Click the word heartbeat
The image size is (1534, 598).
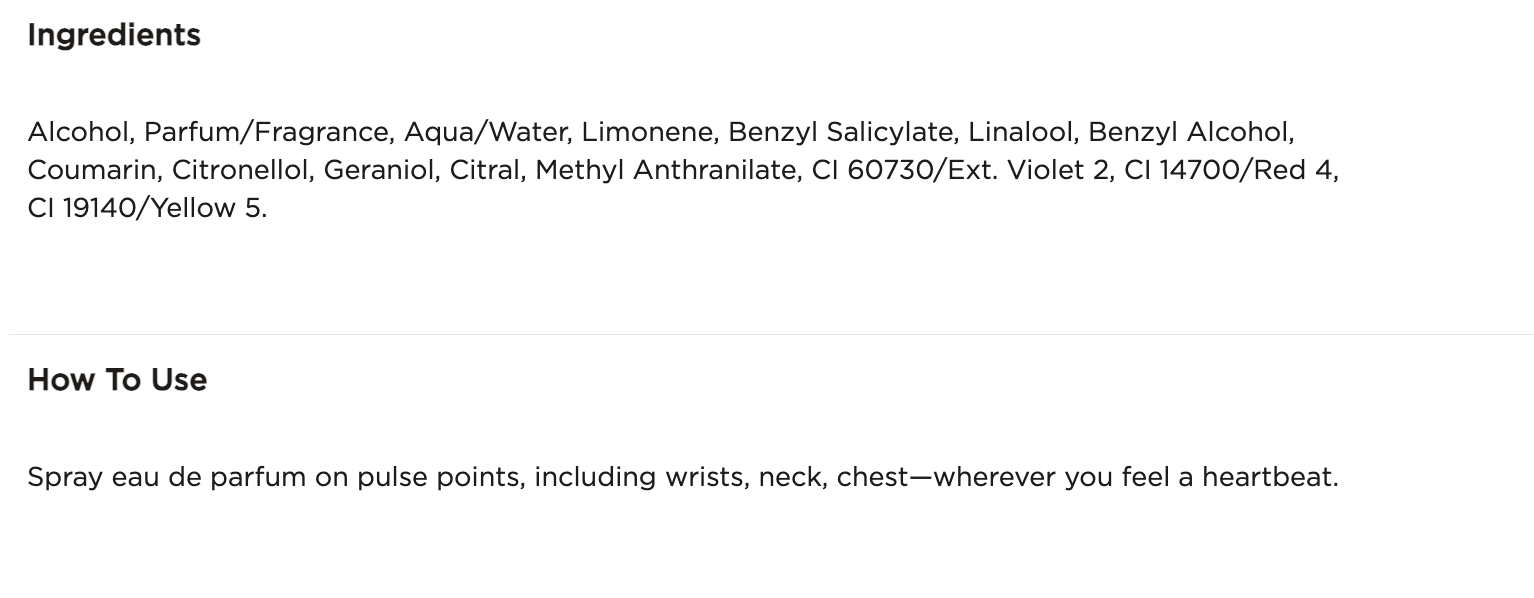click(1267, 478)
